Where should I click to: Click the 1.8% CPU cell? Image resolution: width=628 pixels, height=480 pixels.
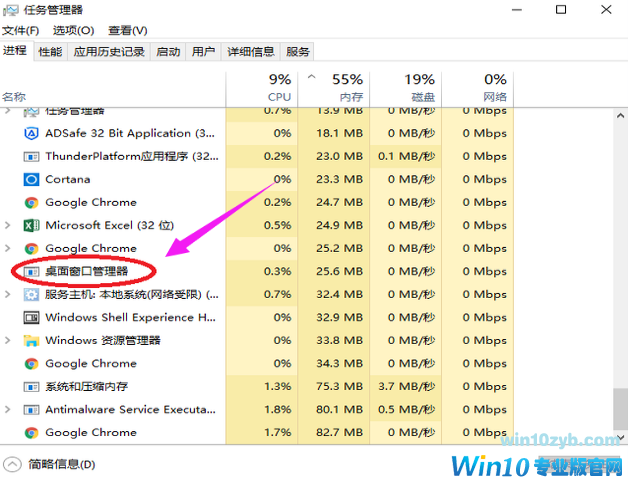[x=262, y=409]
